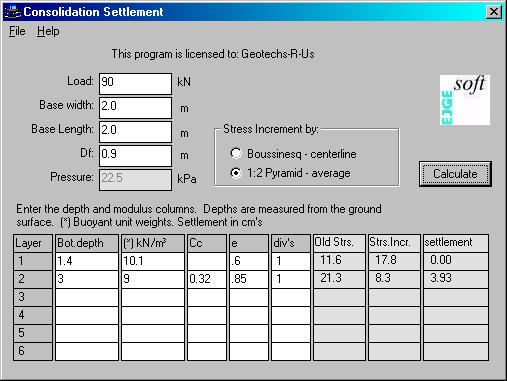The width and height of the screenshot is (507, 381).
Task: Click layer 2 void ratio cell .85
Action: [249, 279]
